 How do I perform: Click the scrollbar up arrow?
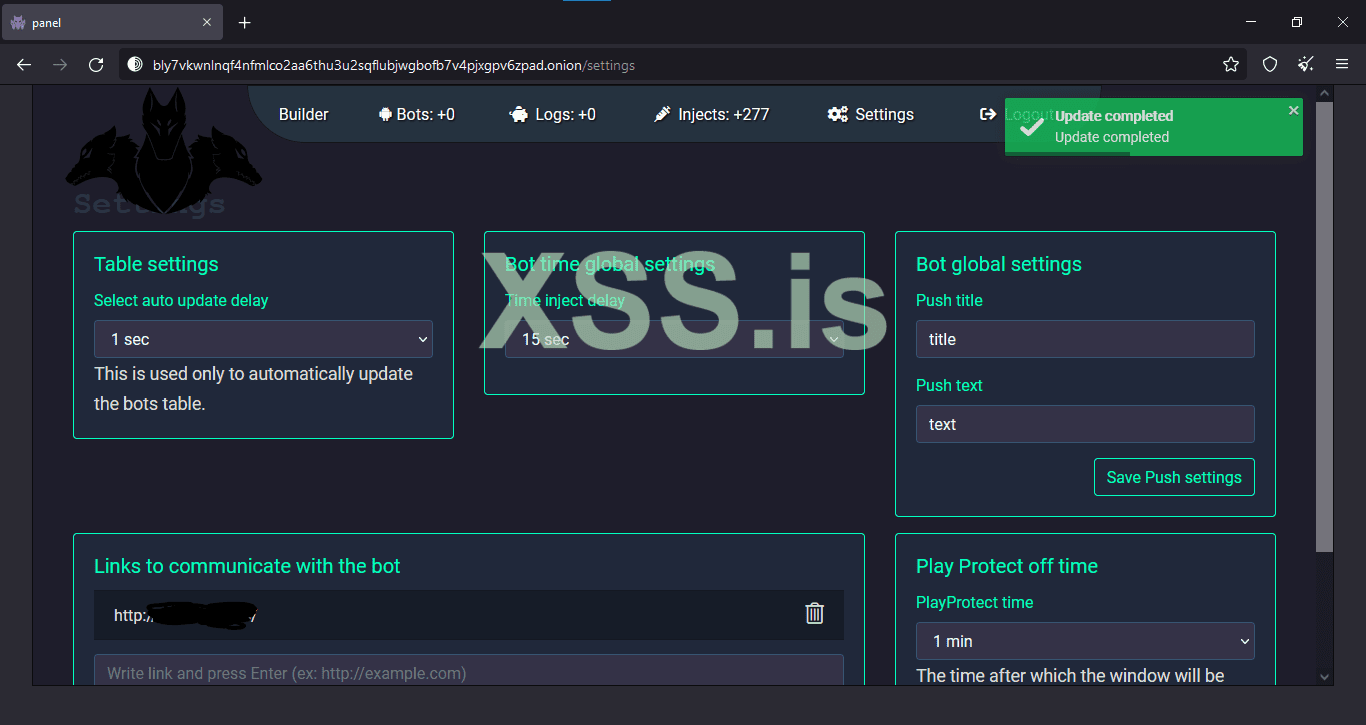coord(1324,94)
